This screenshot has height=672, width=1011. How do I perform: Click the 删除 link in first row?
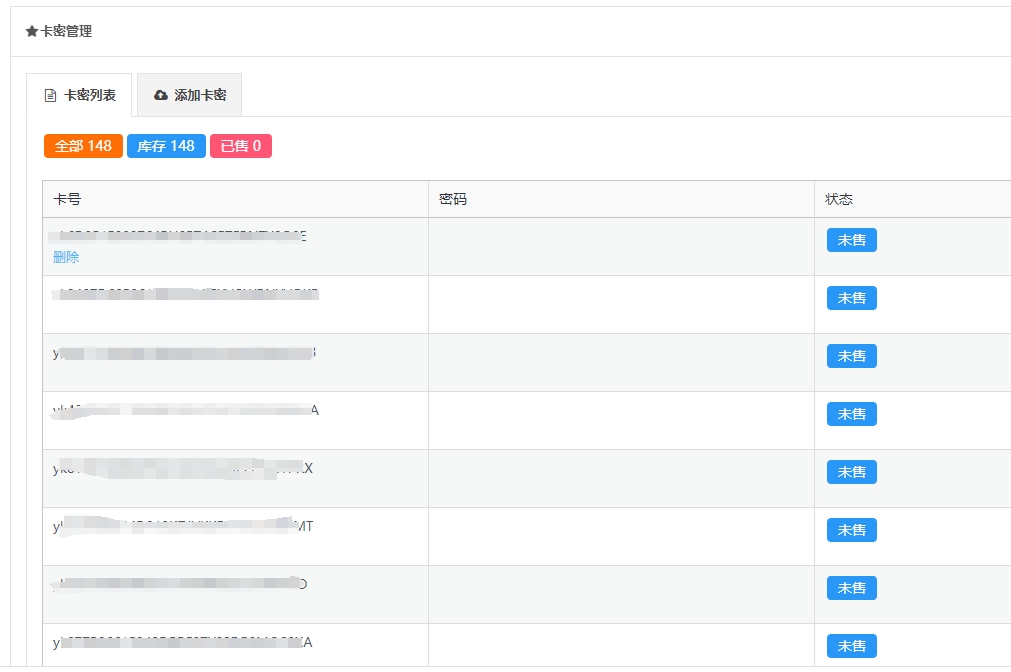click(x=66, y=257)
